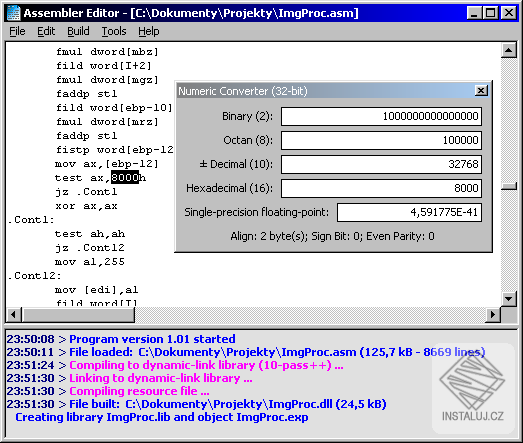Click the 'Creating library ImgProc.lib' log line

click(162, 417)
